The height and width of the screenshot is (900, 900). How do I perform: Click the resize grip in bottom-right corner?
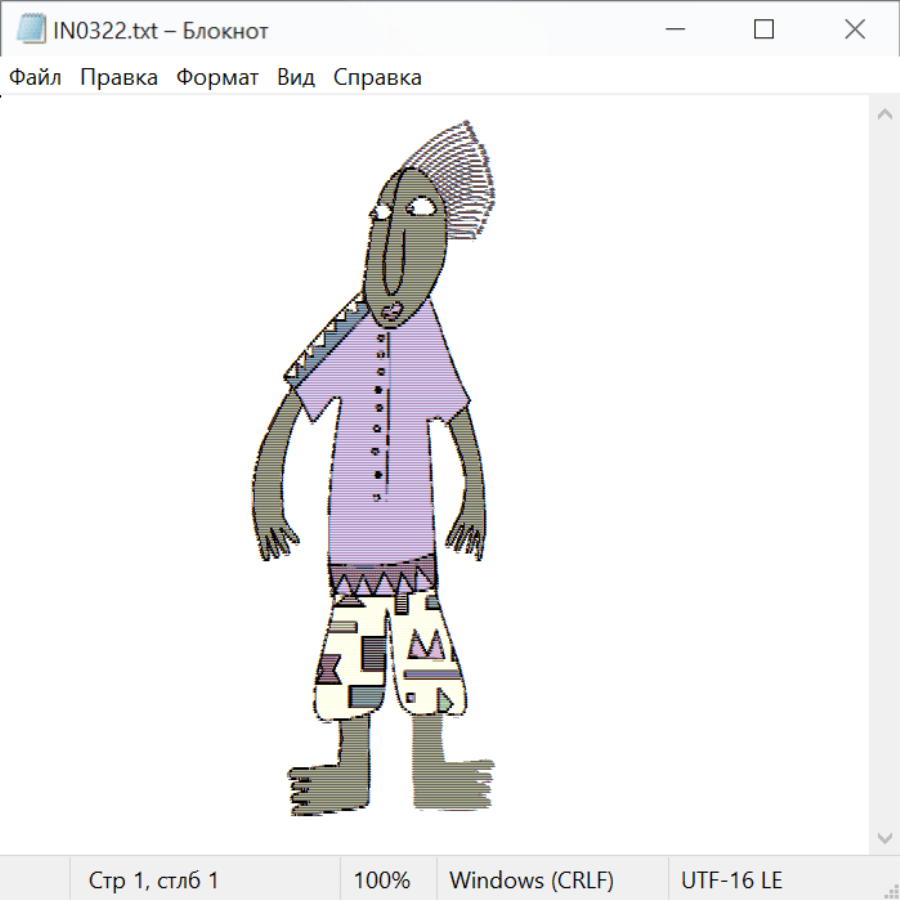click(890, 890)
